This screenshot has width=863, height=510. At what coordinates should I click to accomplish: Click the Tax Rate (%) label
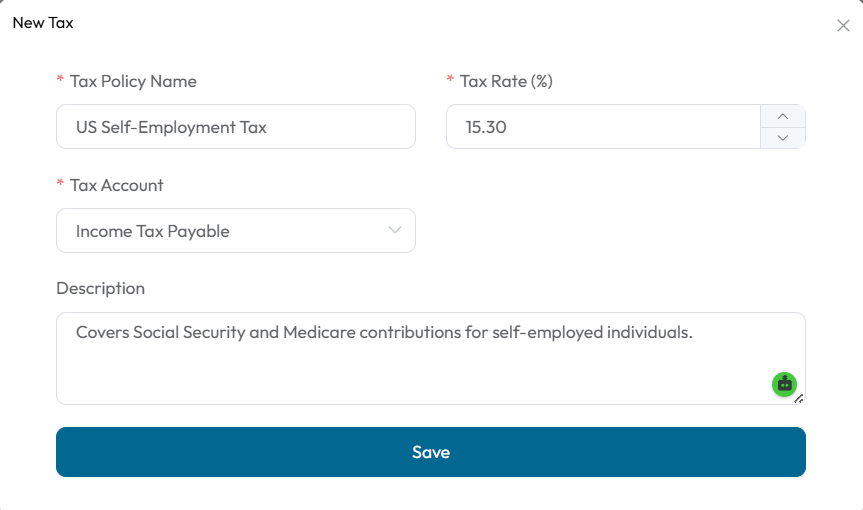[x=506, y=81]
